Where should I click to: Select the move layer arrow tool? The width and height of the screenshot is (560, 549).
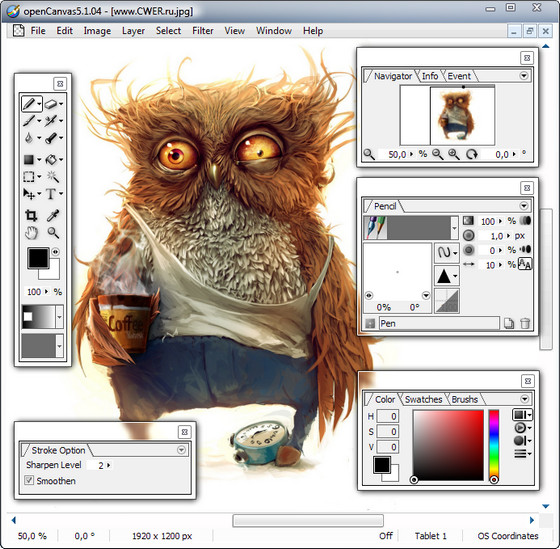(29, 194)
